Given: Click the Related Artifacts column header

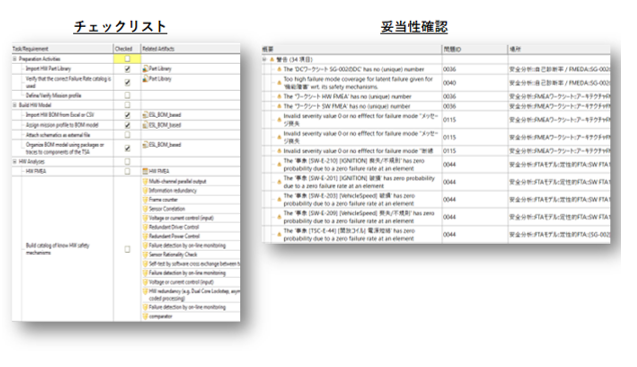Looking at the screenshot, I should (191, 49).
